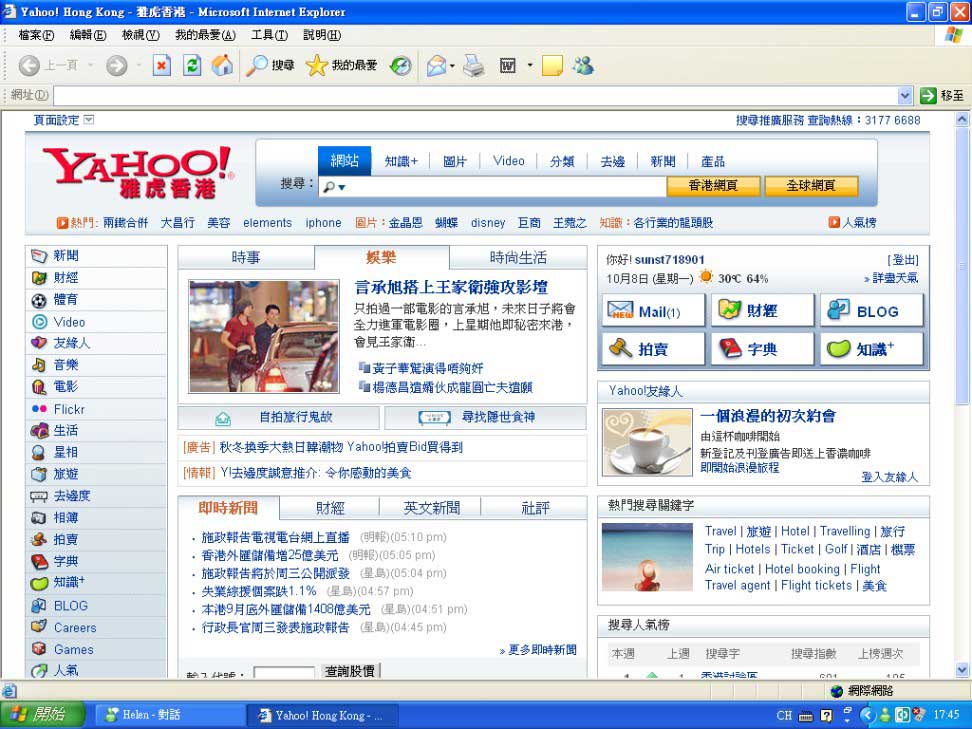Screen dimensions: 972x729
Task: Click the yellow note toolbar icon
Action: [552, 65]
